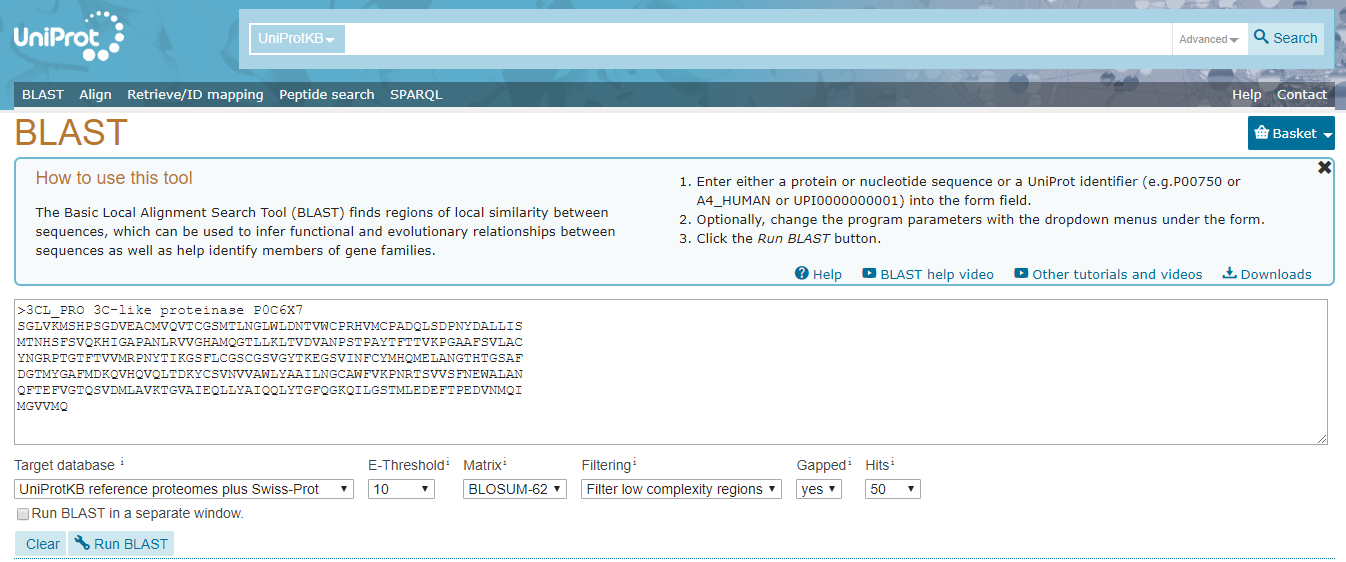Click the Search button

(x=1286, y=38)
